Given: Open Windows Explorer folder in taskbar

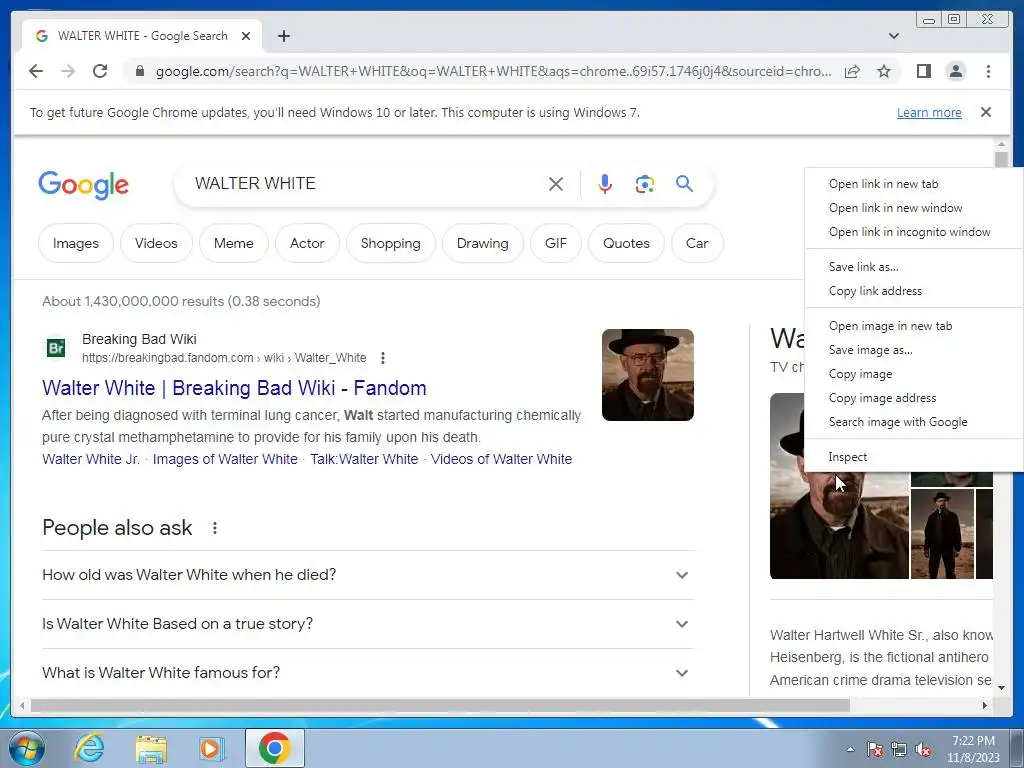Looking at the screenshot, I should [151, 748].
